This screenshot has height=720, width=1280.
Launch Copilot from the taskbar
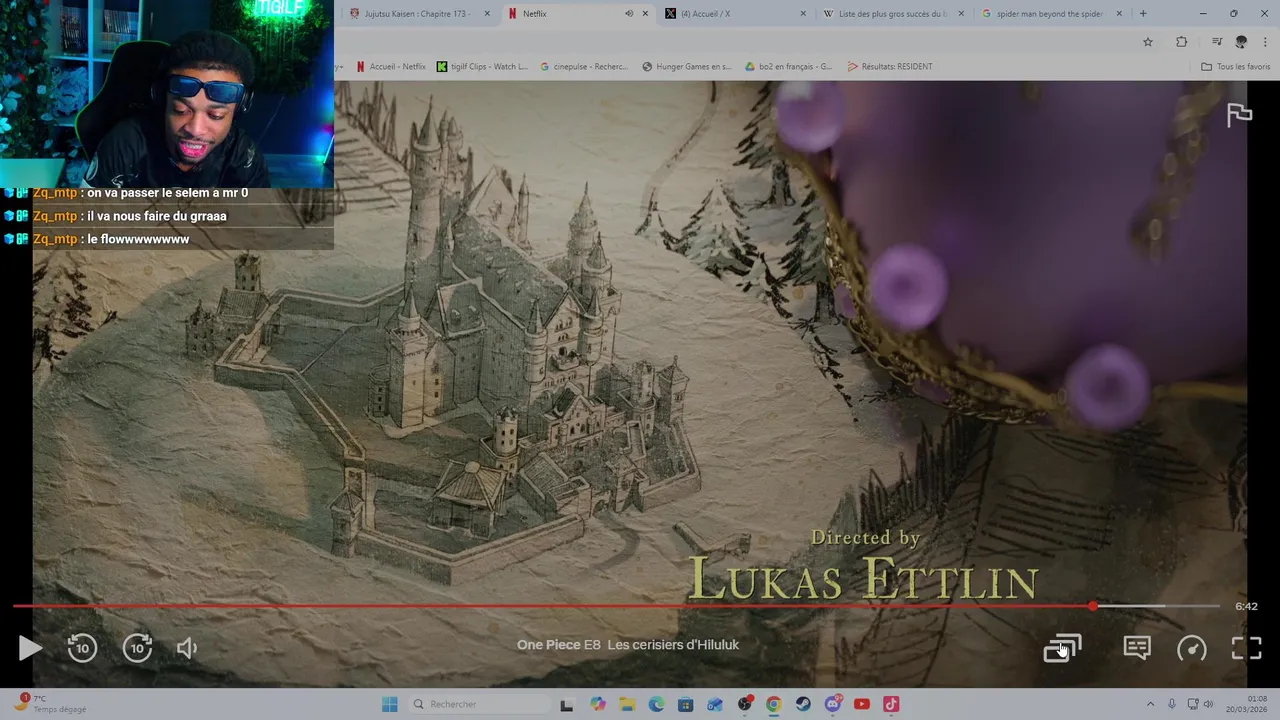click(x=598, y=704)
